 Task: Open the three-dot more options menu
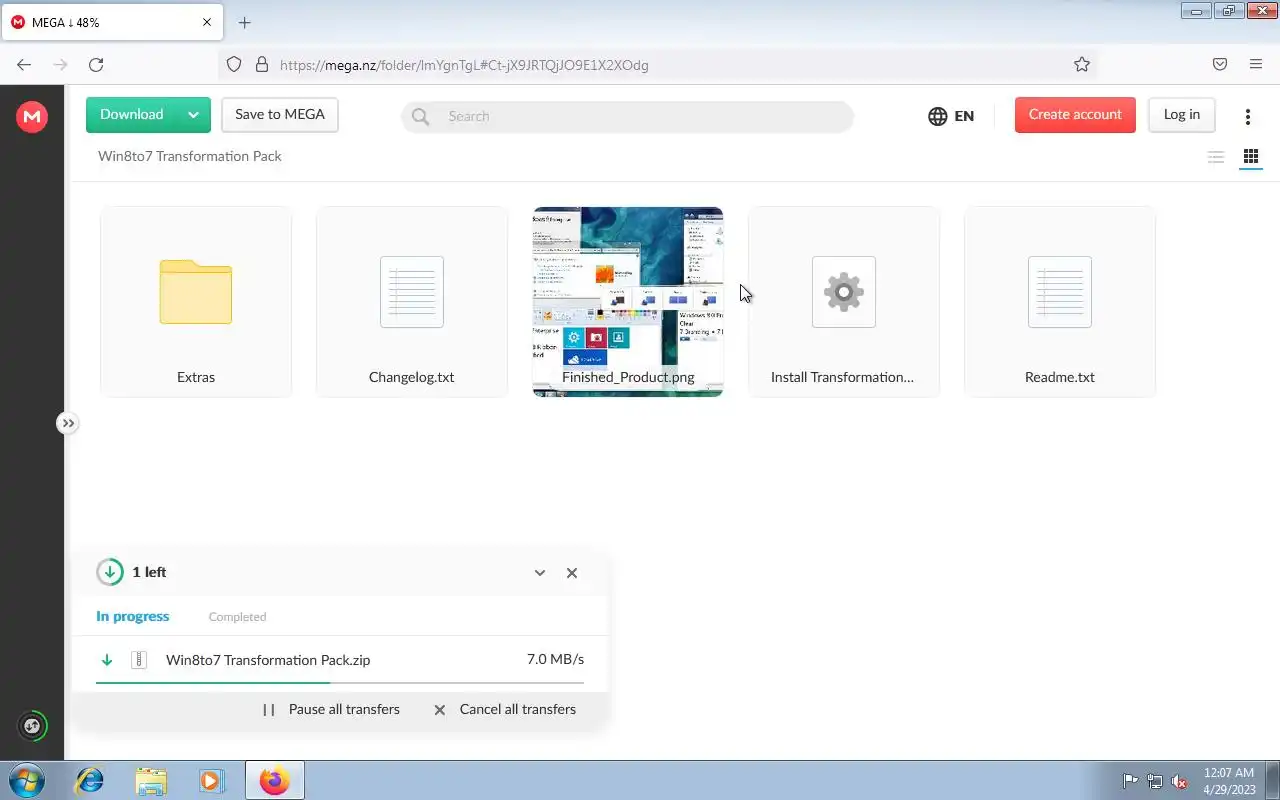[1247, 116]
